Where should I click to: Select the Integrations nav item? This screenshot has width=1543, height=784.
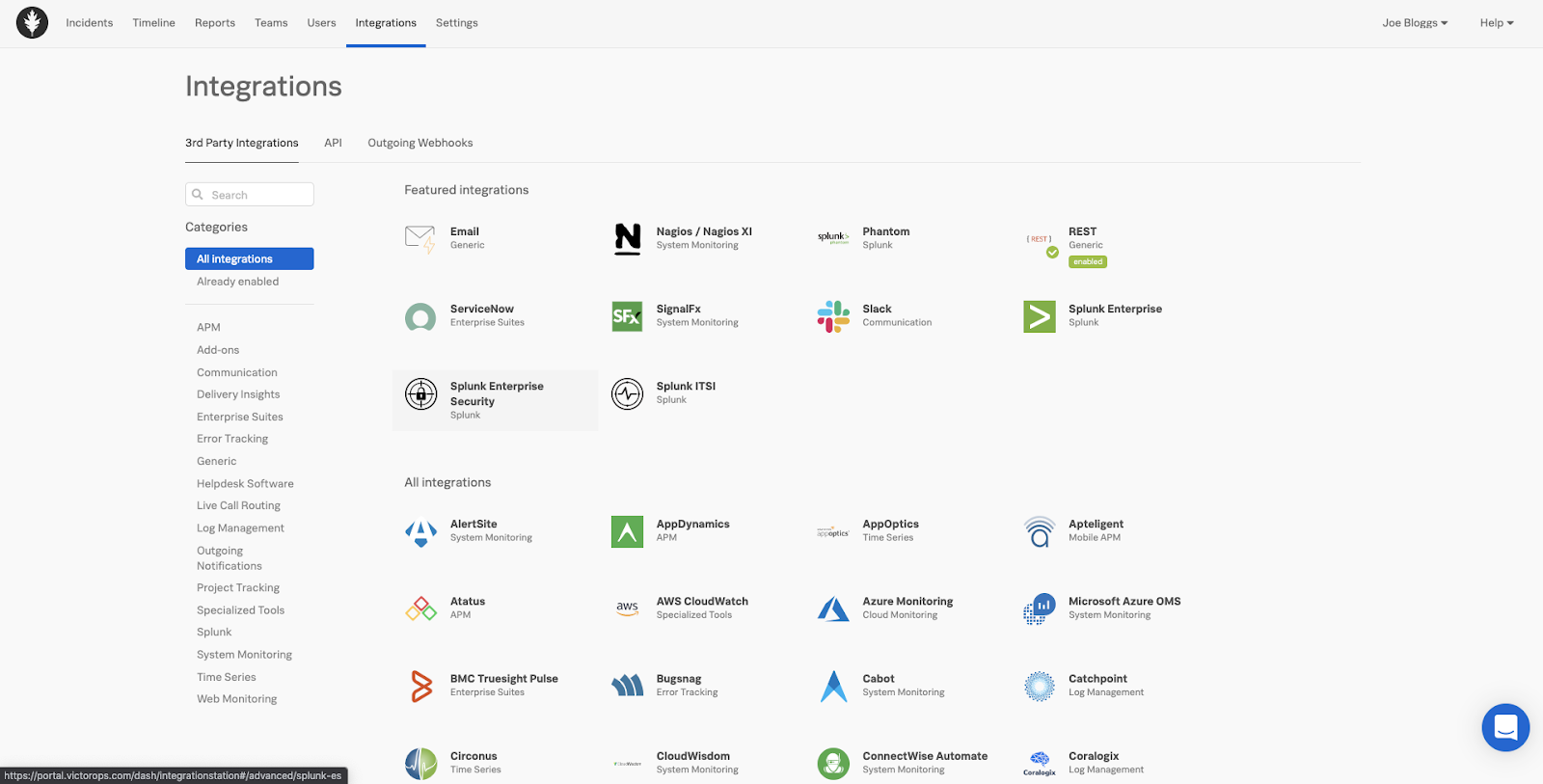click(386, 23)
